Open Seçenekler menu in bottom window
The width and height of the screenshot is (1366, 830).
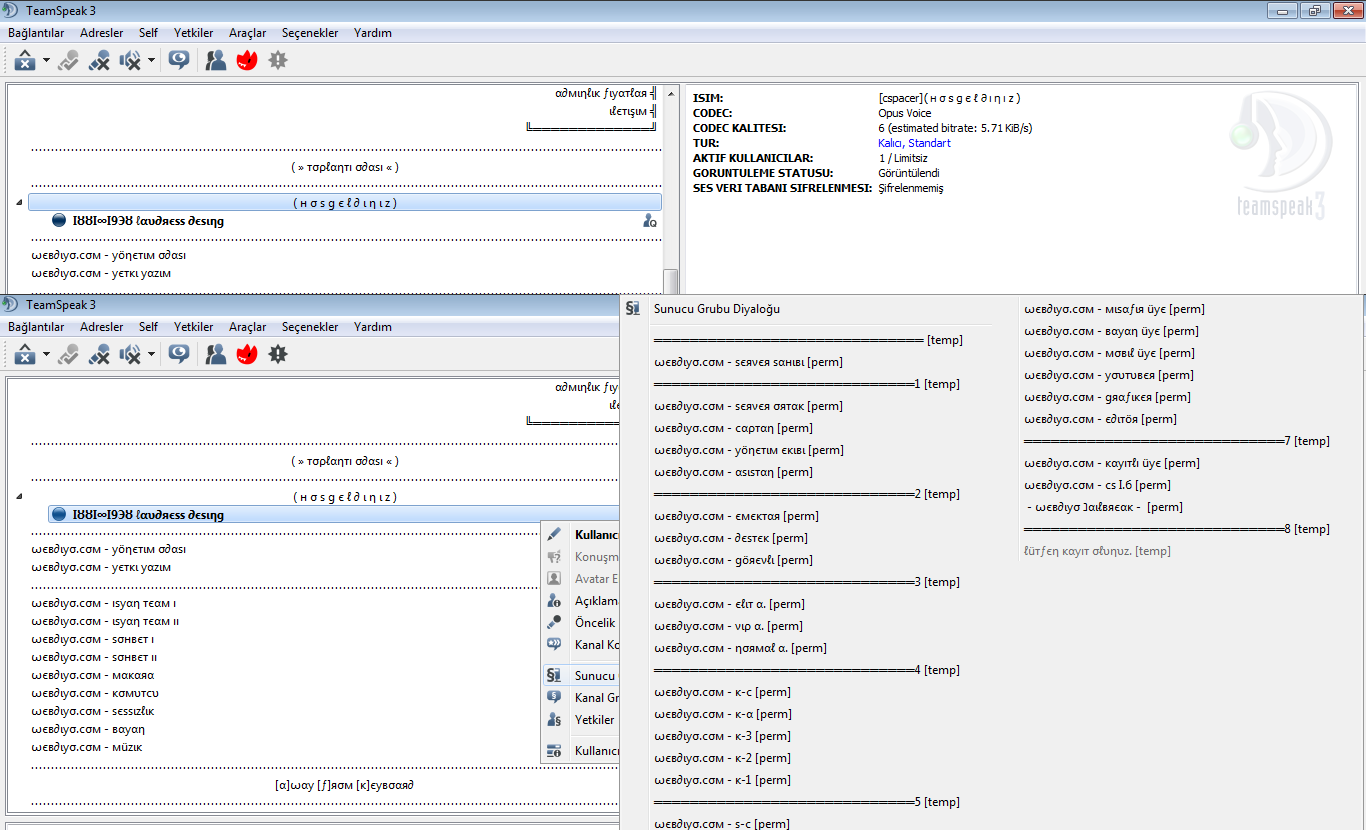pos(310,327)
